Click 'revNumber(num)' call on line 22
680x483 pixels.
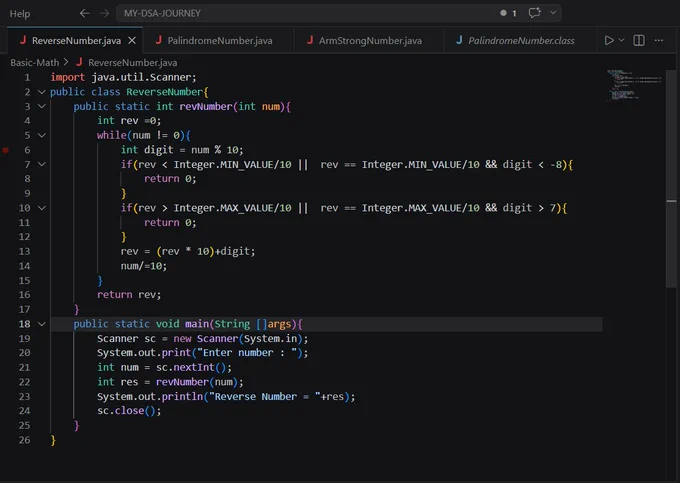tap(197, 382)
